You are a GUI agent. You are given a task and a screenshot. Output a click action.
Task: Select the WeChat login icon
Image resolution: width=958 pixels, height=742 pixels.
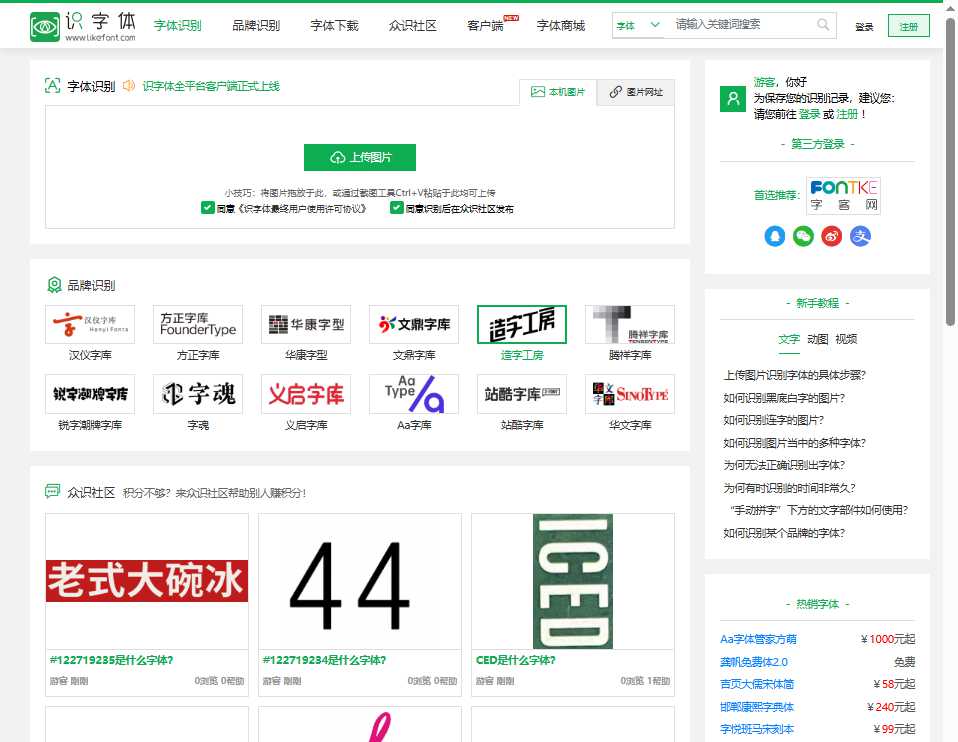pos(803,237)
